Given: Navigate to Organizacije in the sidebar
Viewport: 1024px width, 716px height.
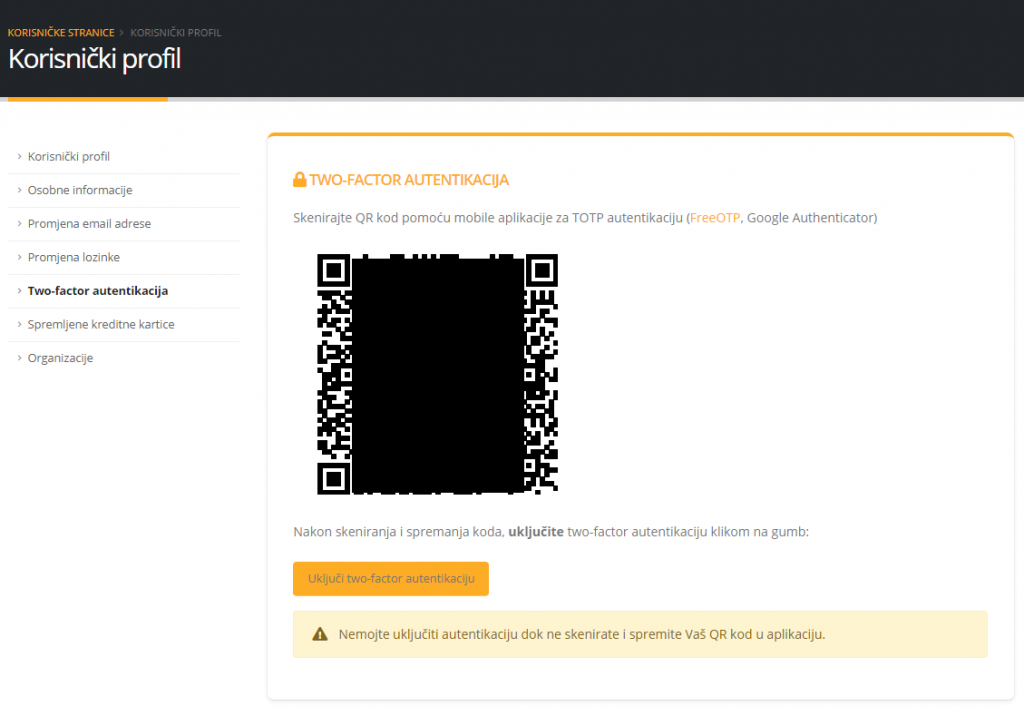Looking at the screenshot, I should click(x=60, y=358).
